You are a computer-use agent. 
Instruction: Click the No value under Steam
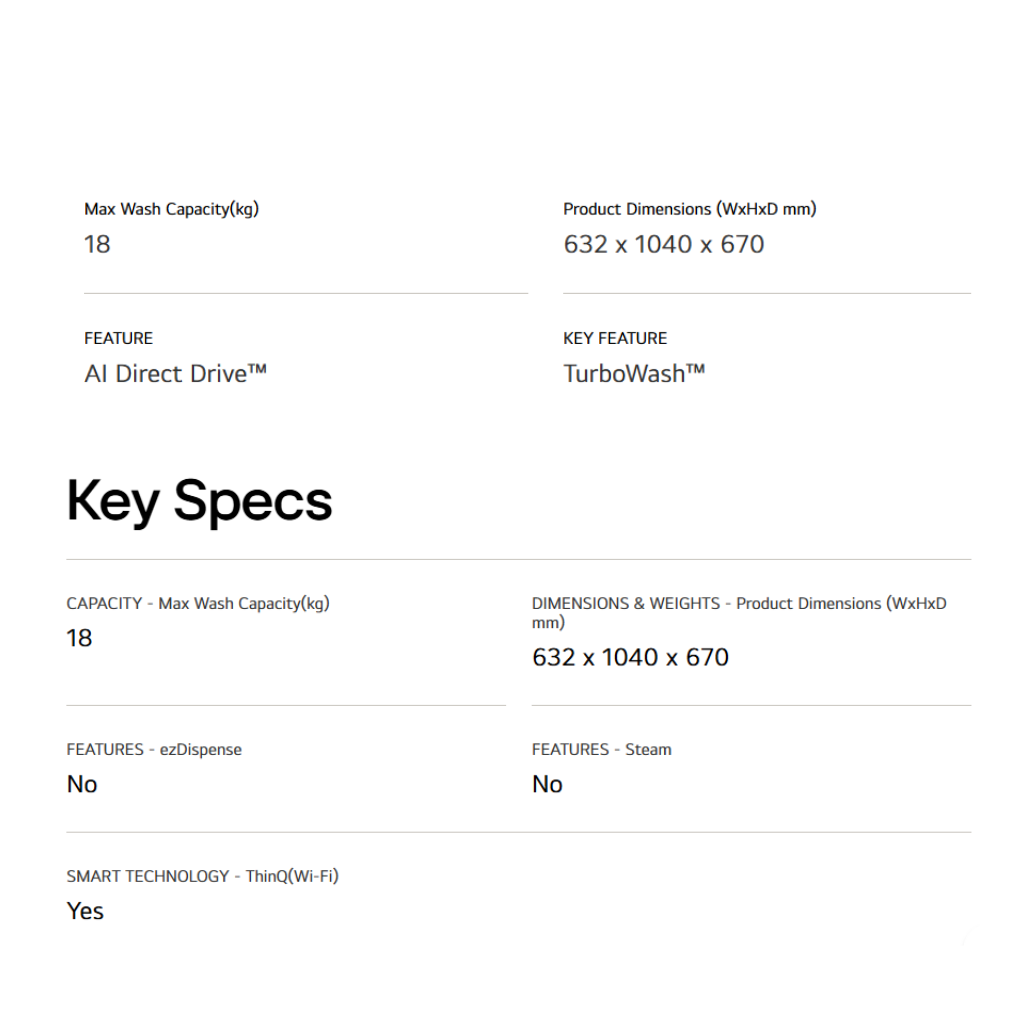(x=547, y=784)
